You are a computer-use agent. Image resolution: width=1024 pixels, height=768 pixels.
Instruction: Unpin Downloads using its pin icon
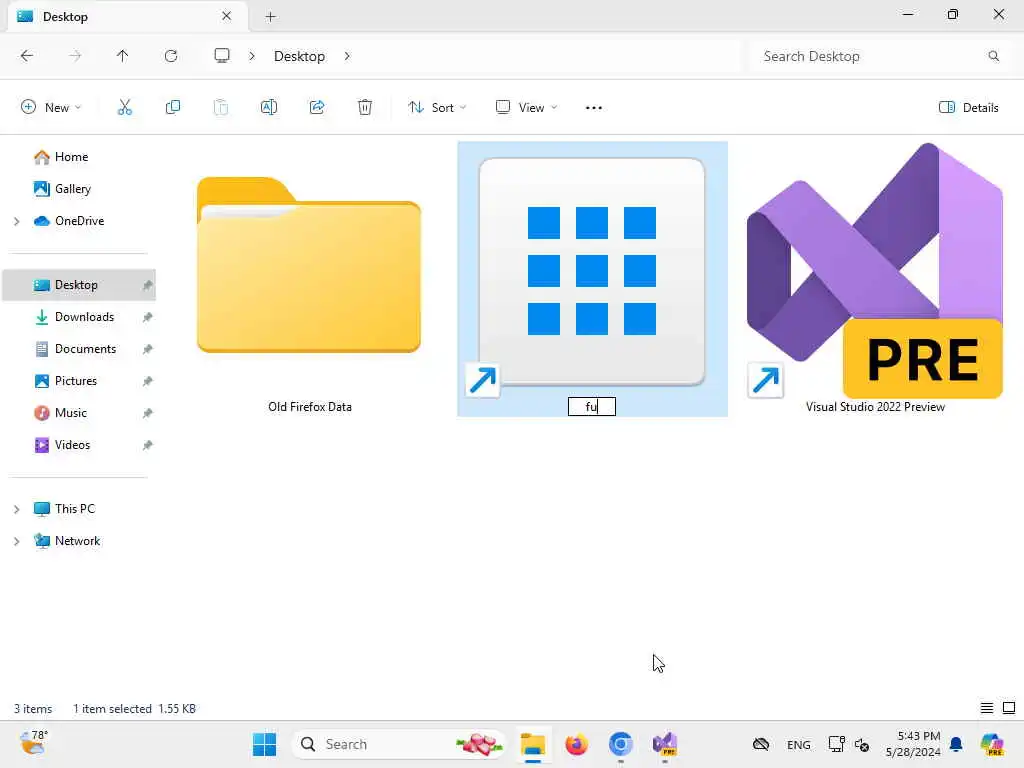click(148, 317)
